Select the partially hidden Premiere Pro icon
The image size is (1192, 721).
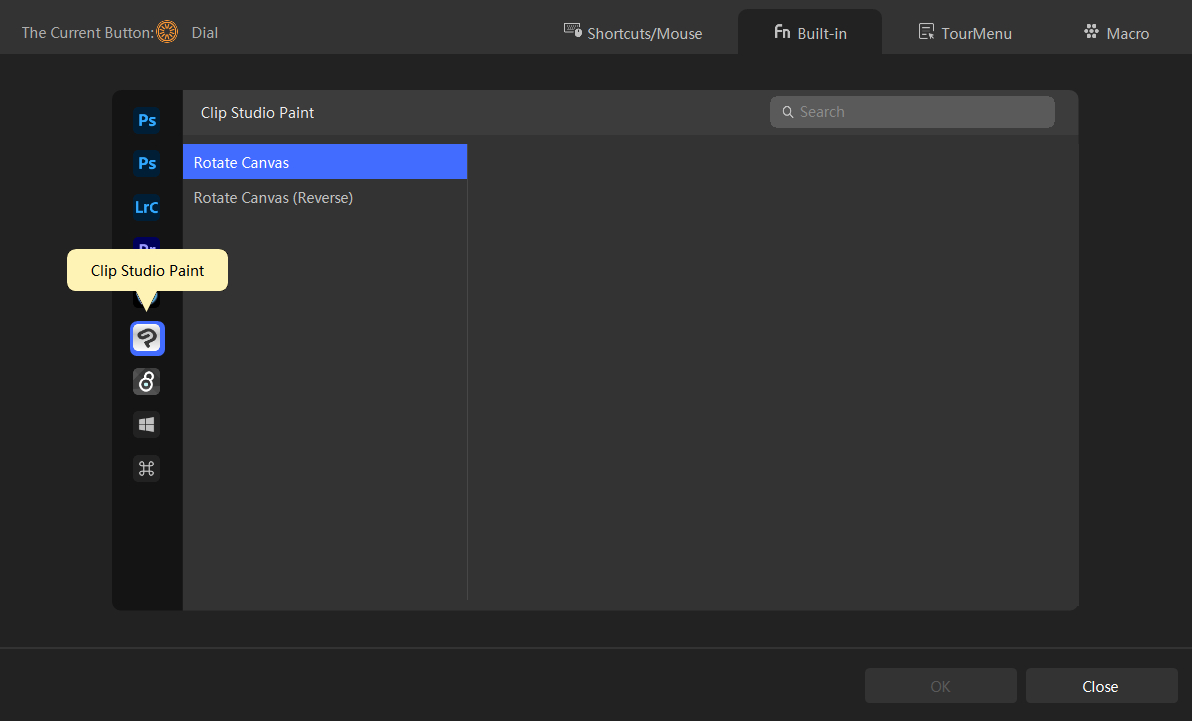tap(147, 243)
